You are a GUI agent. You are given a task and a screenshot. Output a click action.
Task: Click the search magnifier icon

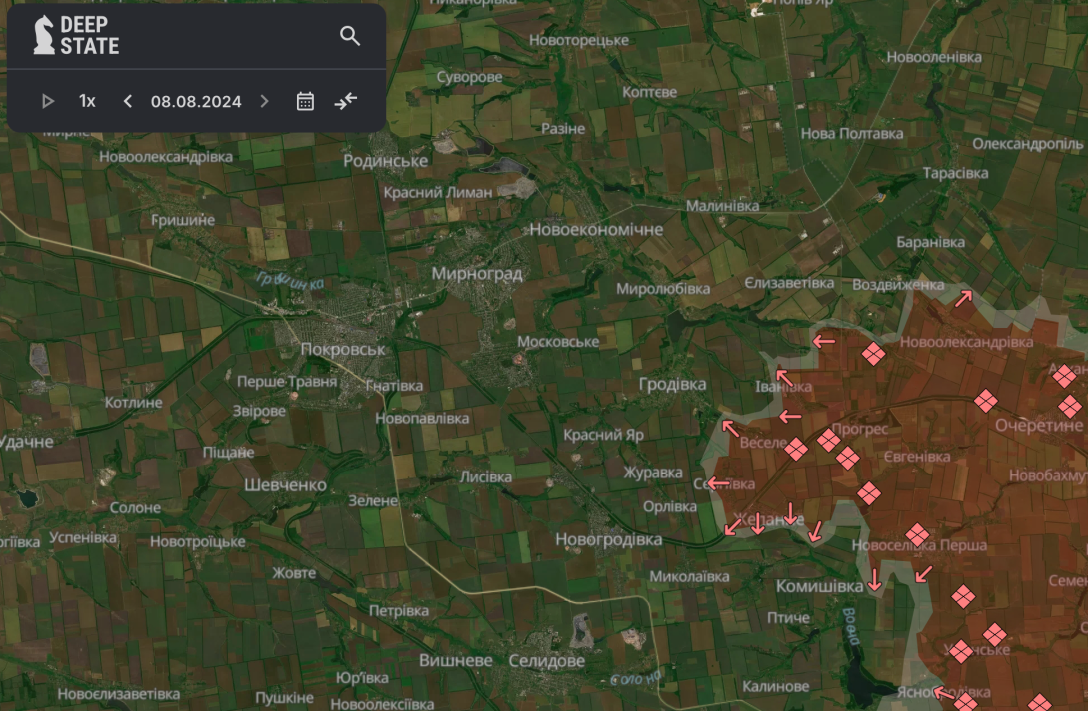click(x=349, y=36)
